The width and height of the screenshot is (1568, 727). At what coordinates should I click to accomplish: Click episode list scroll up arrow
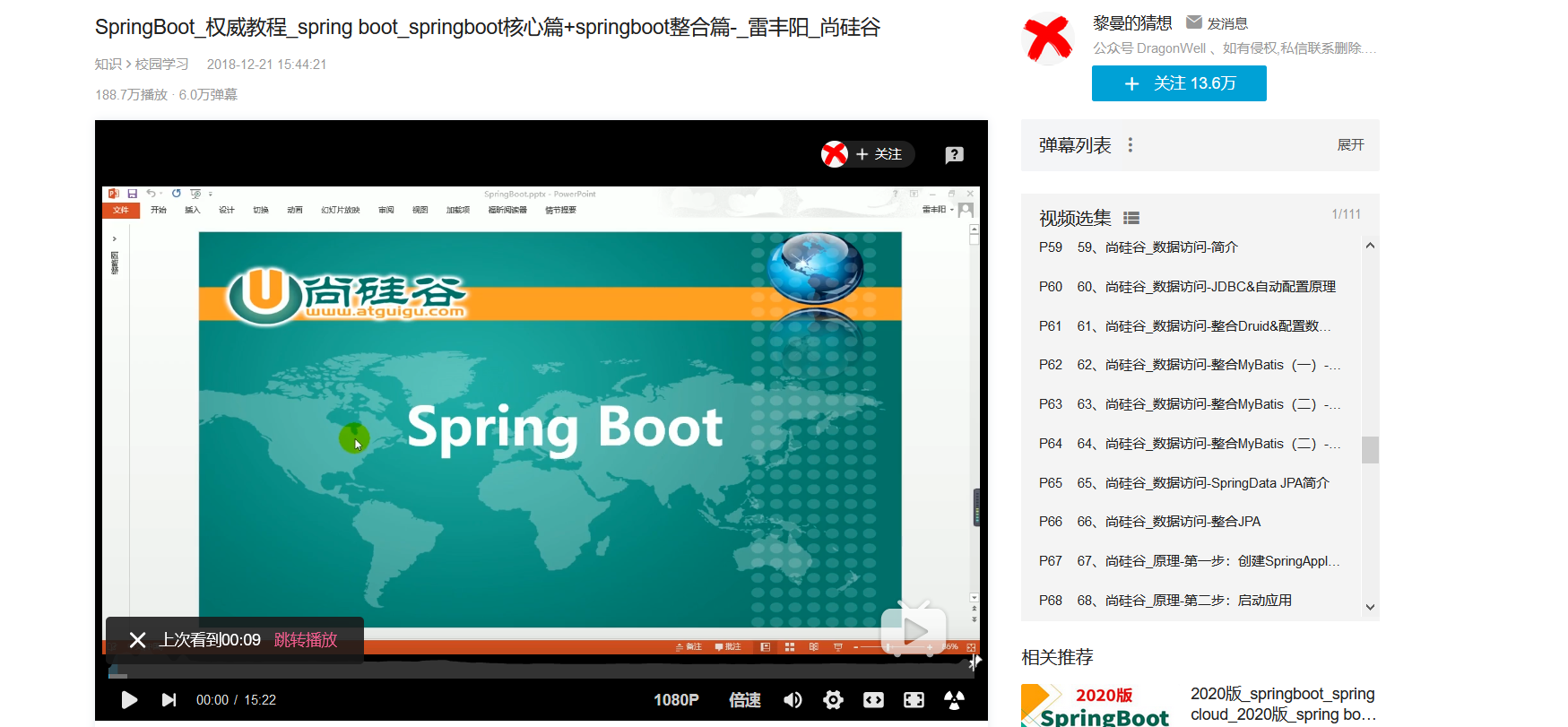(1370, 246)
